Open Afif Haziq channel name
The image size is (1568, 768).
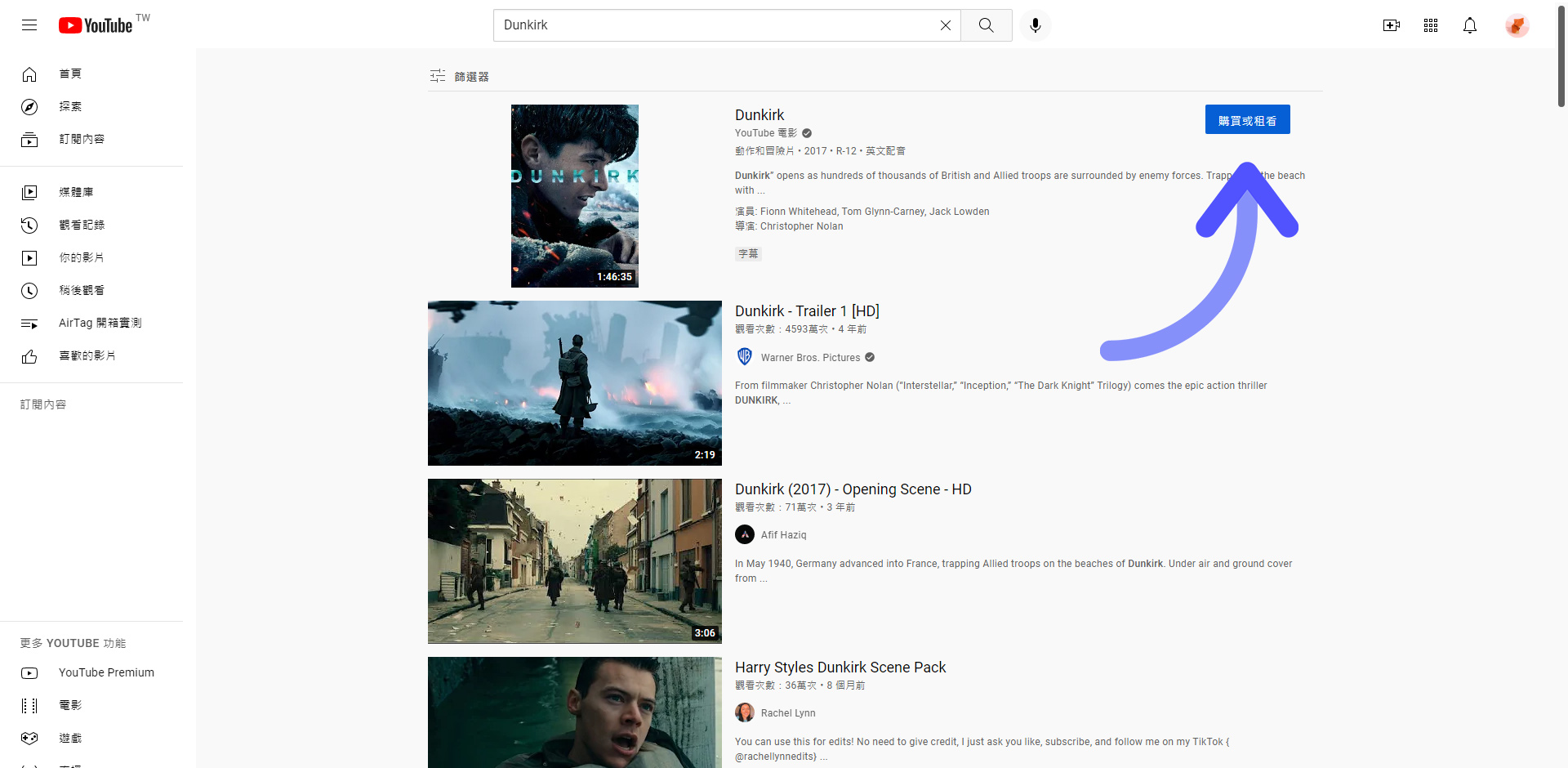[x=783, y=535]
